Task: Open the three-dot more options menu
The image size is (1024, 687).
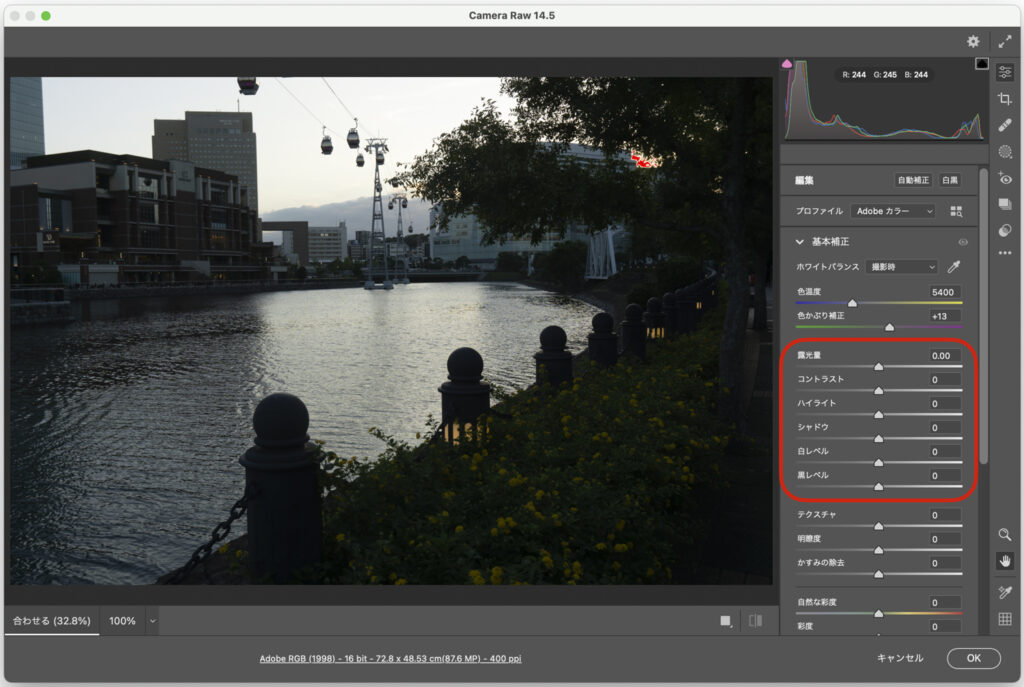Action: [x=1005, y=253]
